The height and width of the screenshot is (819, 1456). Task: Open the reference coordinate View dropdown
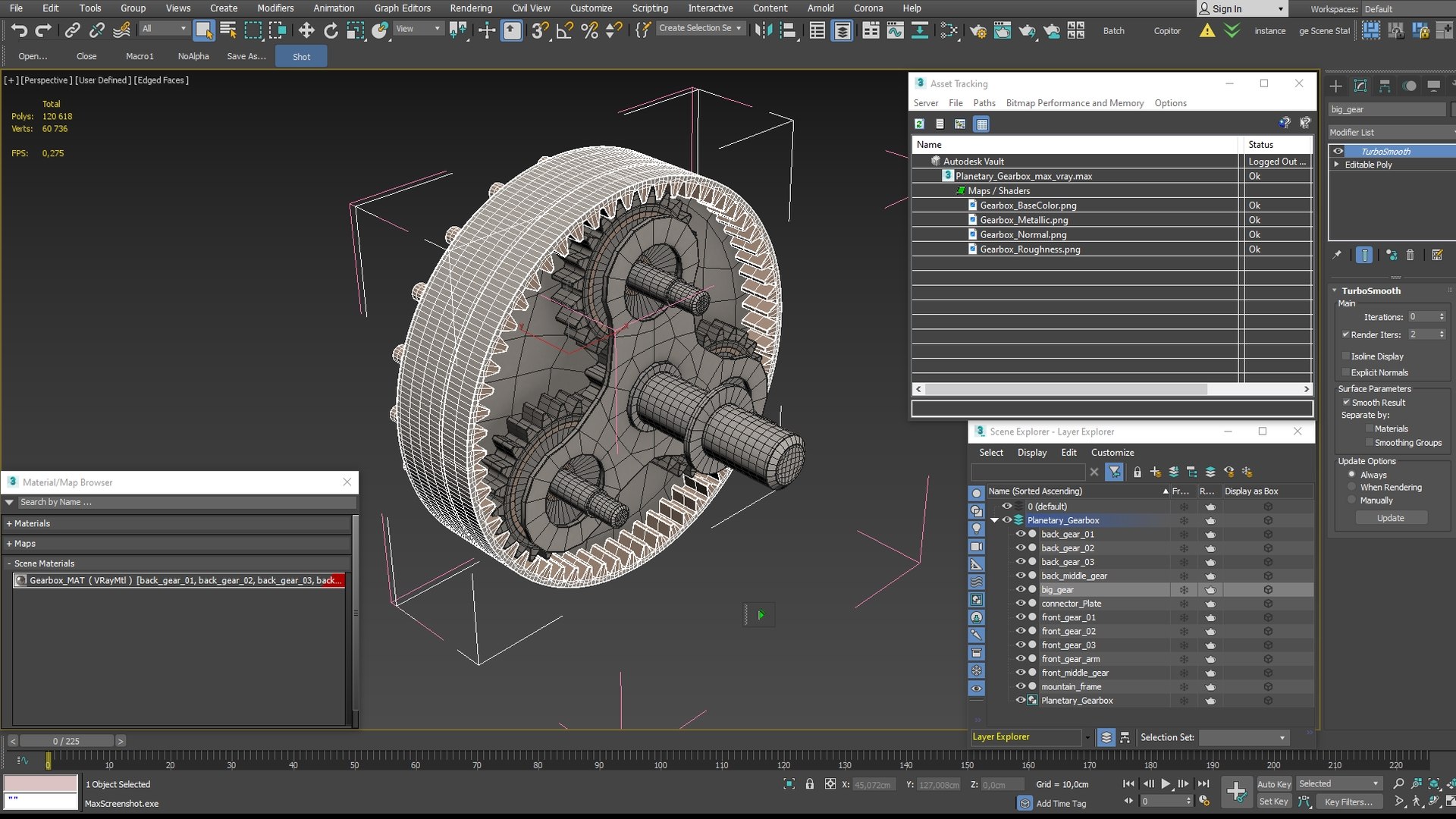pos(418,29)
